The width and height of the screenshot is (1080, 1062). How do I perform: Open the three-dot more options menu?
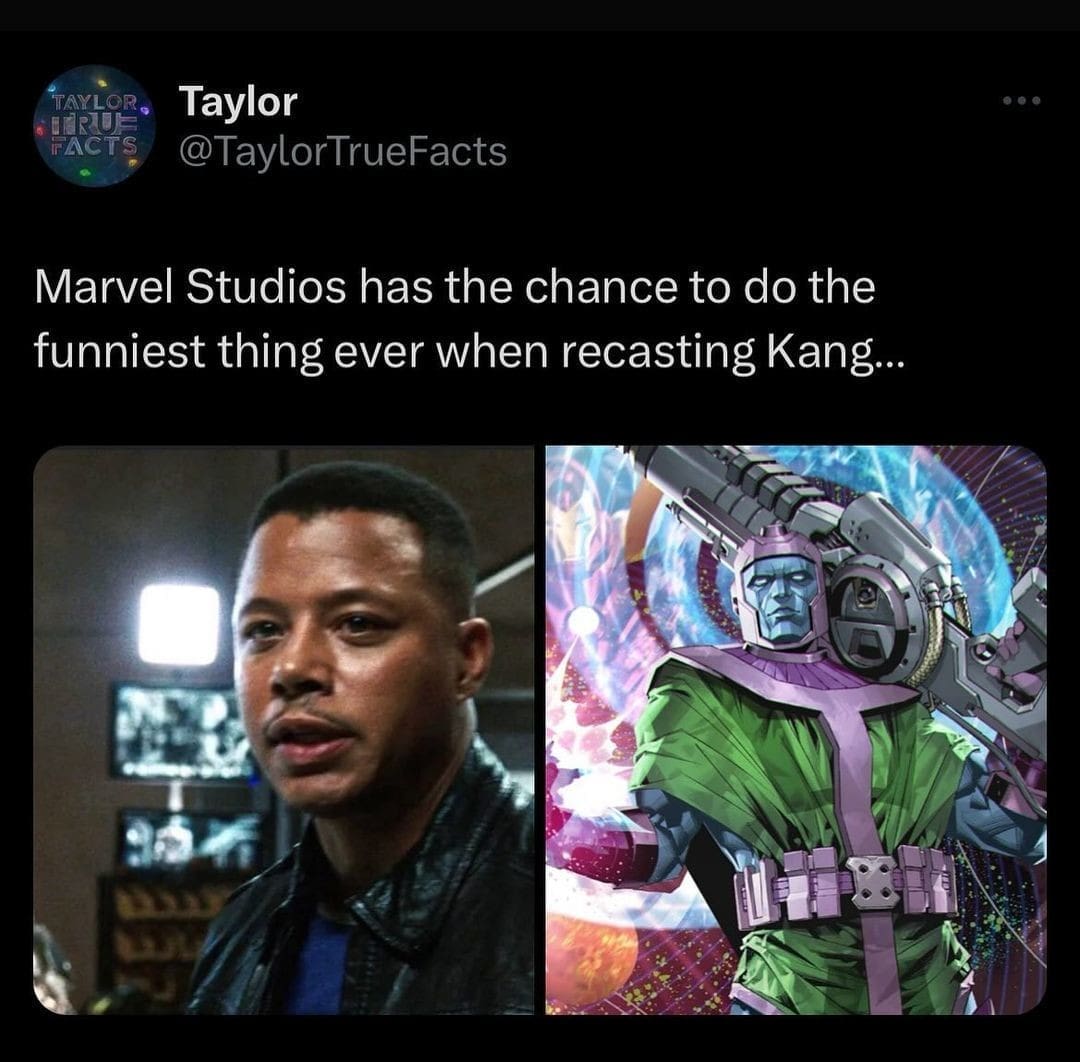pyautogui.click(x=1021, y=100)
